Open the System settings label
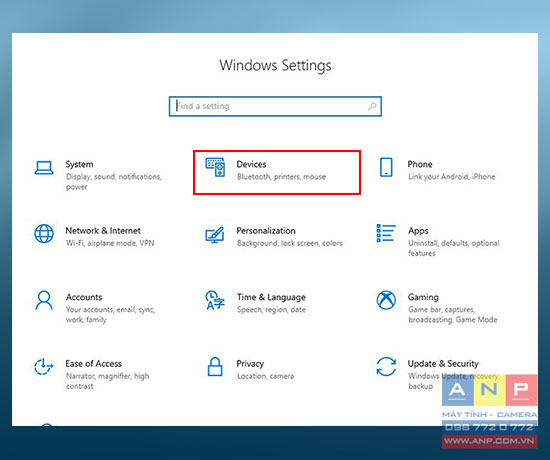The height and width of the screenshot is (460, 550). [x=79, y=164]
